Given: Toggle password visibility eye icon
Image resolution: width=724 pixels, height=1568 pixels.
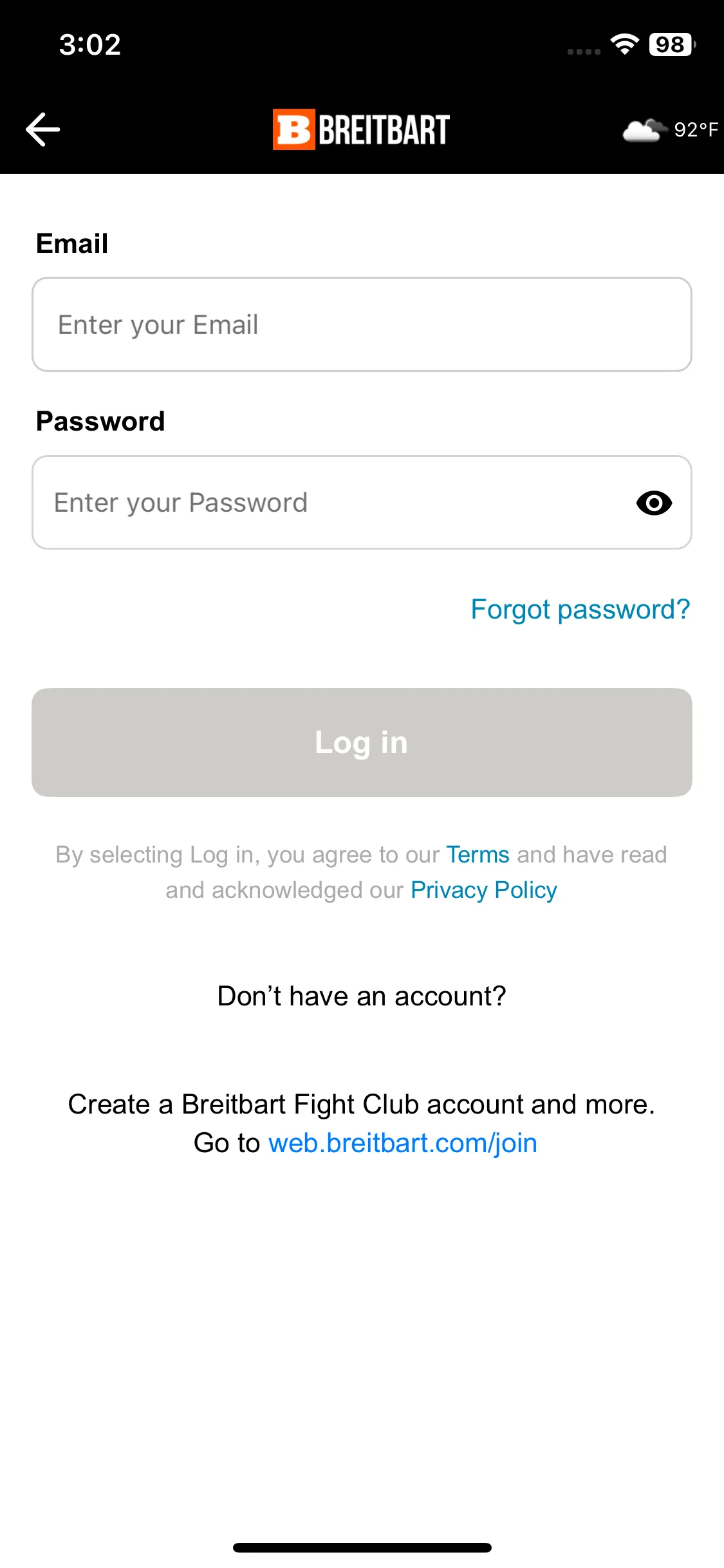Looking at the screenshot, I should pyautogui.click(x=654, y=503).
